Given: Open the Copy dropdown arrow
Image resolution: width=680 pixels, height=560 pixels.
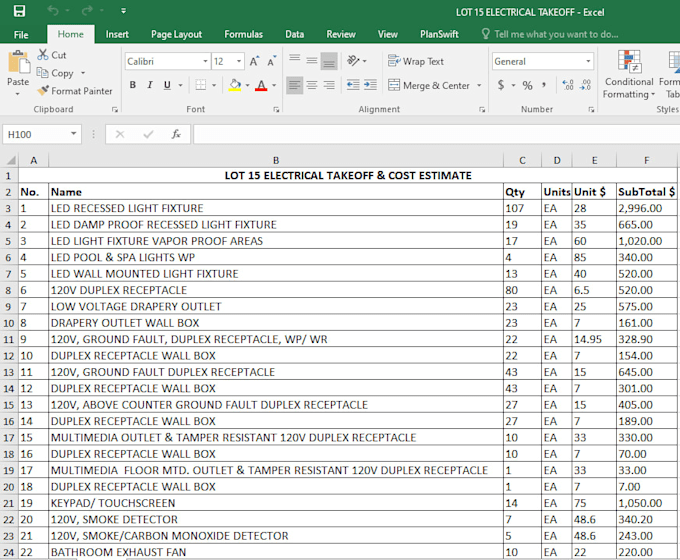Looking at the screenshot, I should 83,73.
